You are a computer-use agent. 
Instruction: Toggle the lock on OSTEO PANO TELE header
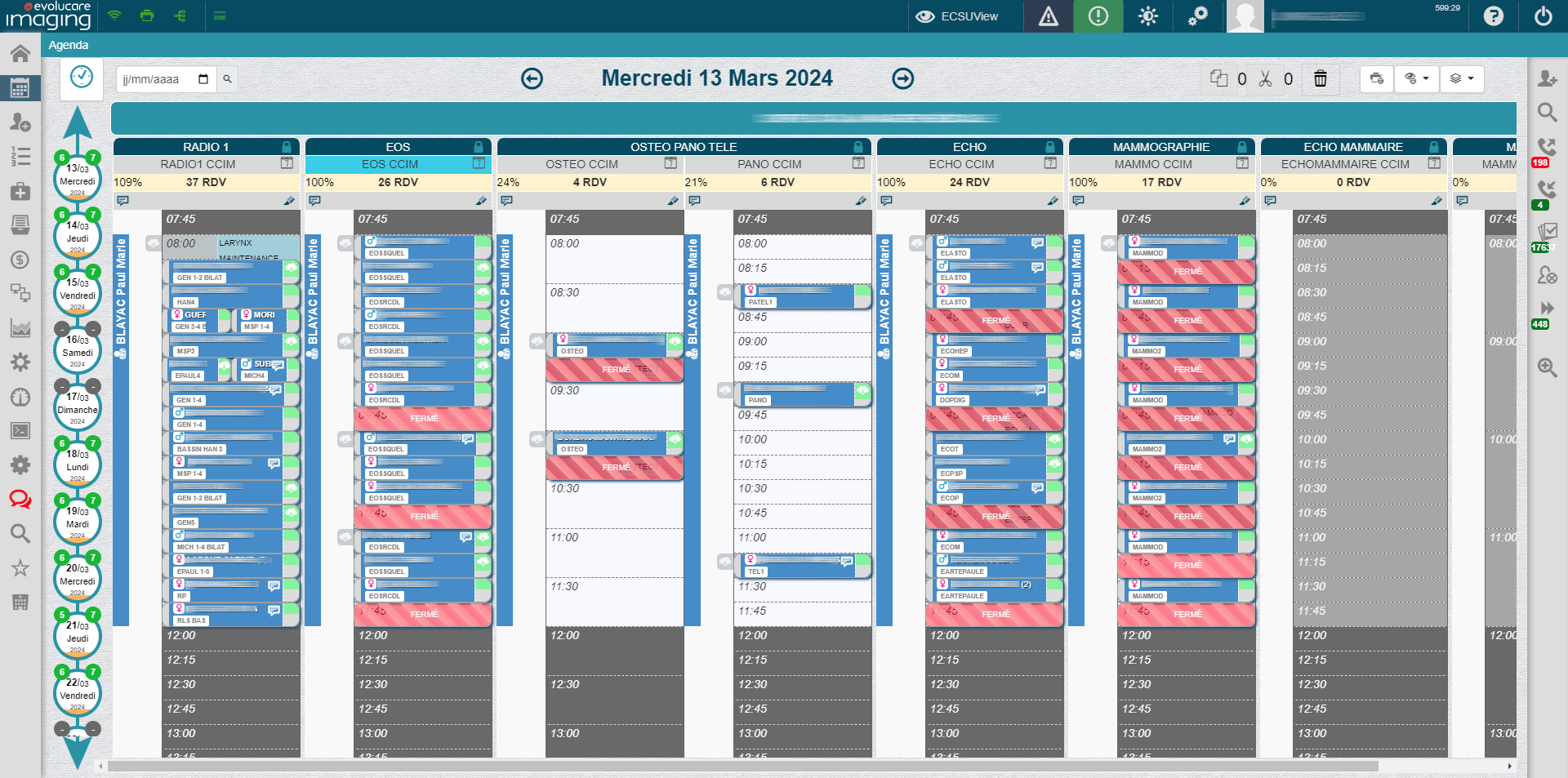click(858, 147)
